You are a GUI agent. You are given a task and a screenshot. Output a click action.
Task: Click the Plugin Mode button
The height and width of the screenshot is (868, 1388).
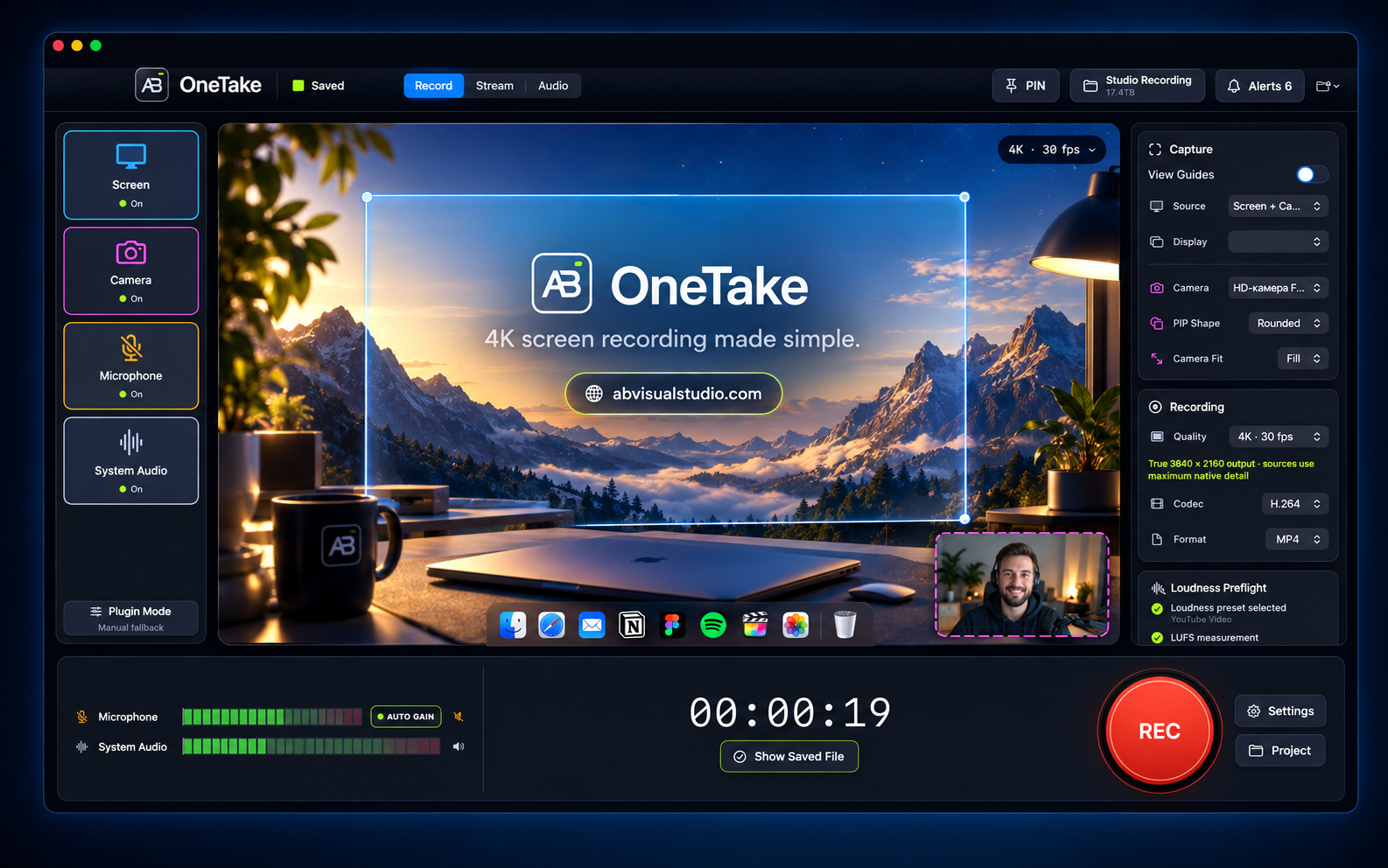click(131, 618)
